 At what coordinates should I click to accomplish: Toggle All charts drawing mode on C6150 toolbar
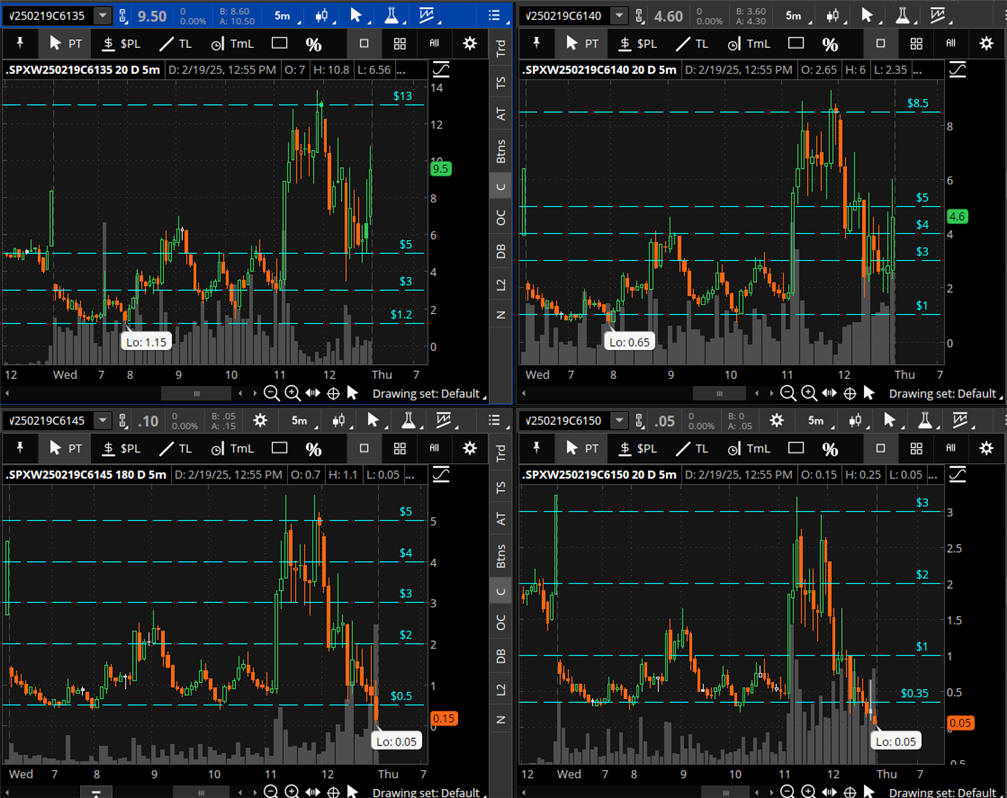click(x=950, y=449)
